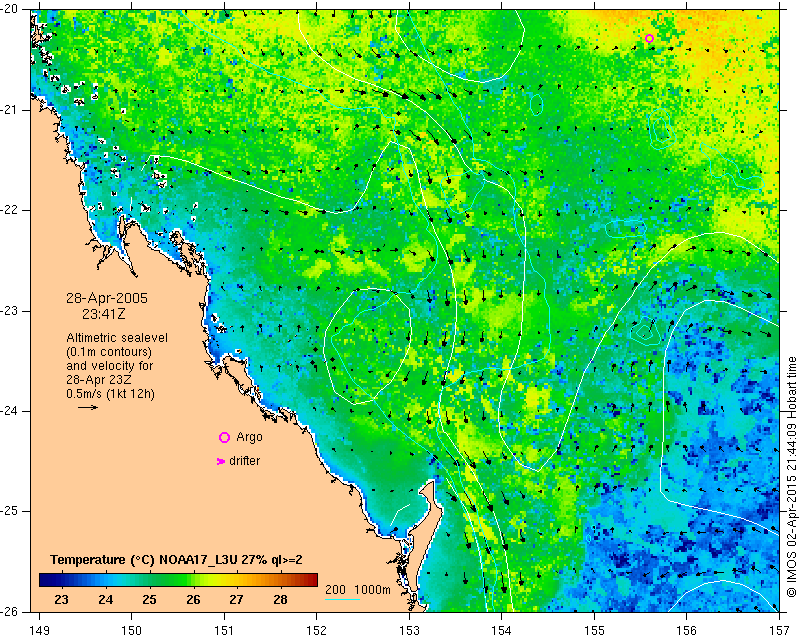Click the longitude axis label 150
The height and width of the screenshot is (640, 800).
point(132,631)
